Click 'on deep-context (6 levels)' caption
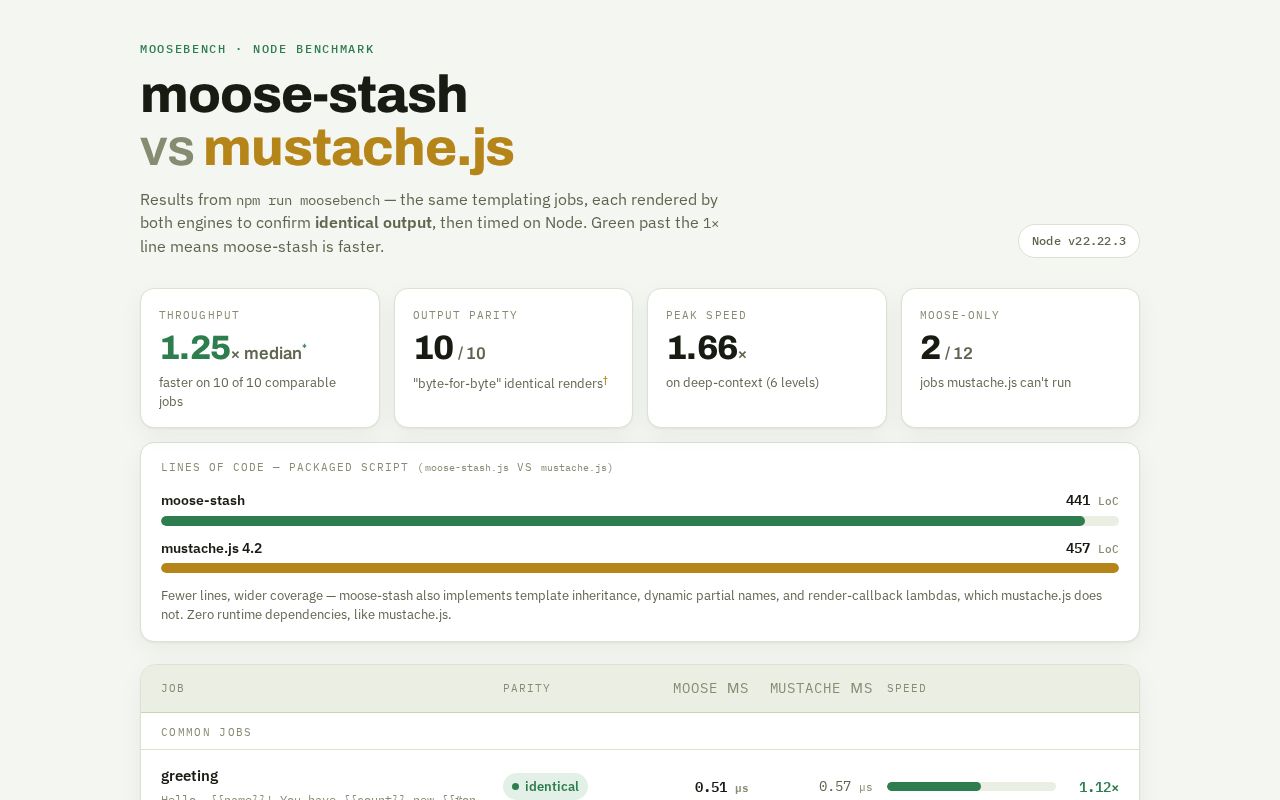This screenshot has height=800, width=1280. (x=742, y=382)
